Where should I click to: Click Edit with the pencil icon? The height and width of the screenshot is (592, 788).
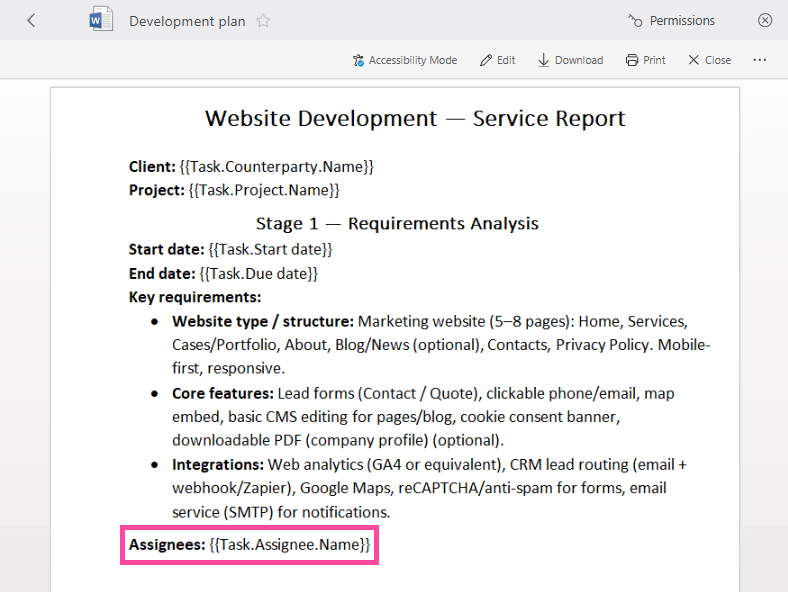pyautogui.click(x=498, y=60)
